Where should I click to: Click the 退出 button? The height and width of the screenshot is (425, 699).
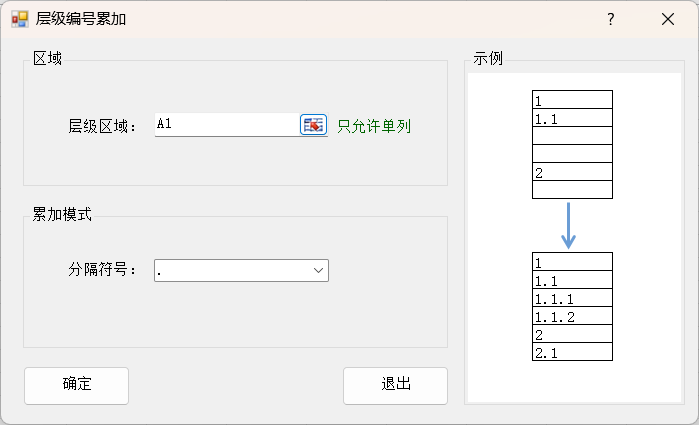[x=395, y=386]
